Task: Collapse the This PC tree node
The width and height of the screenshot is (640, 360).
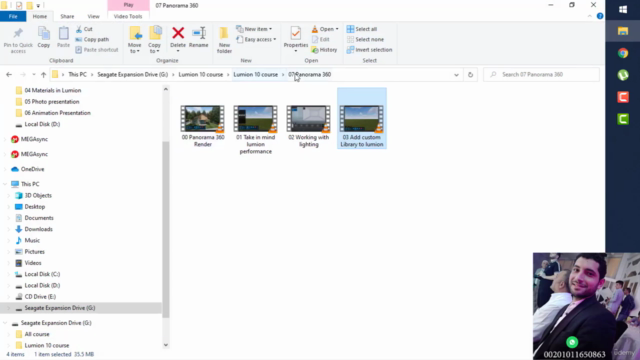Action: (5, 184)
